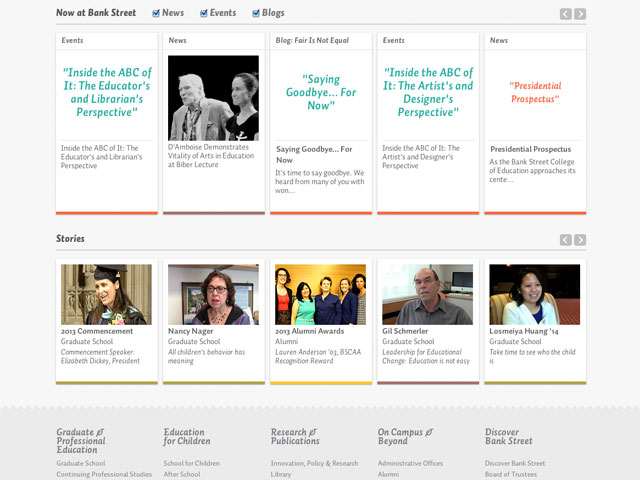Open the Educator's and Librarian's Perspective event heading
Image resolution: width=640 pixels, height=480 pixels.
(107, 92)
